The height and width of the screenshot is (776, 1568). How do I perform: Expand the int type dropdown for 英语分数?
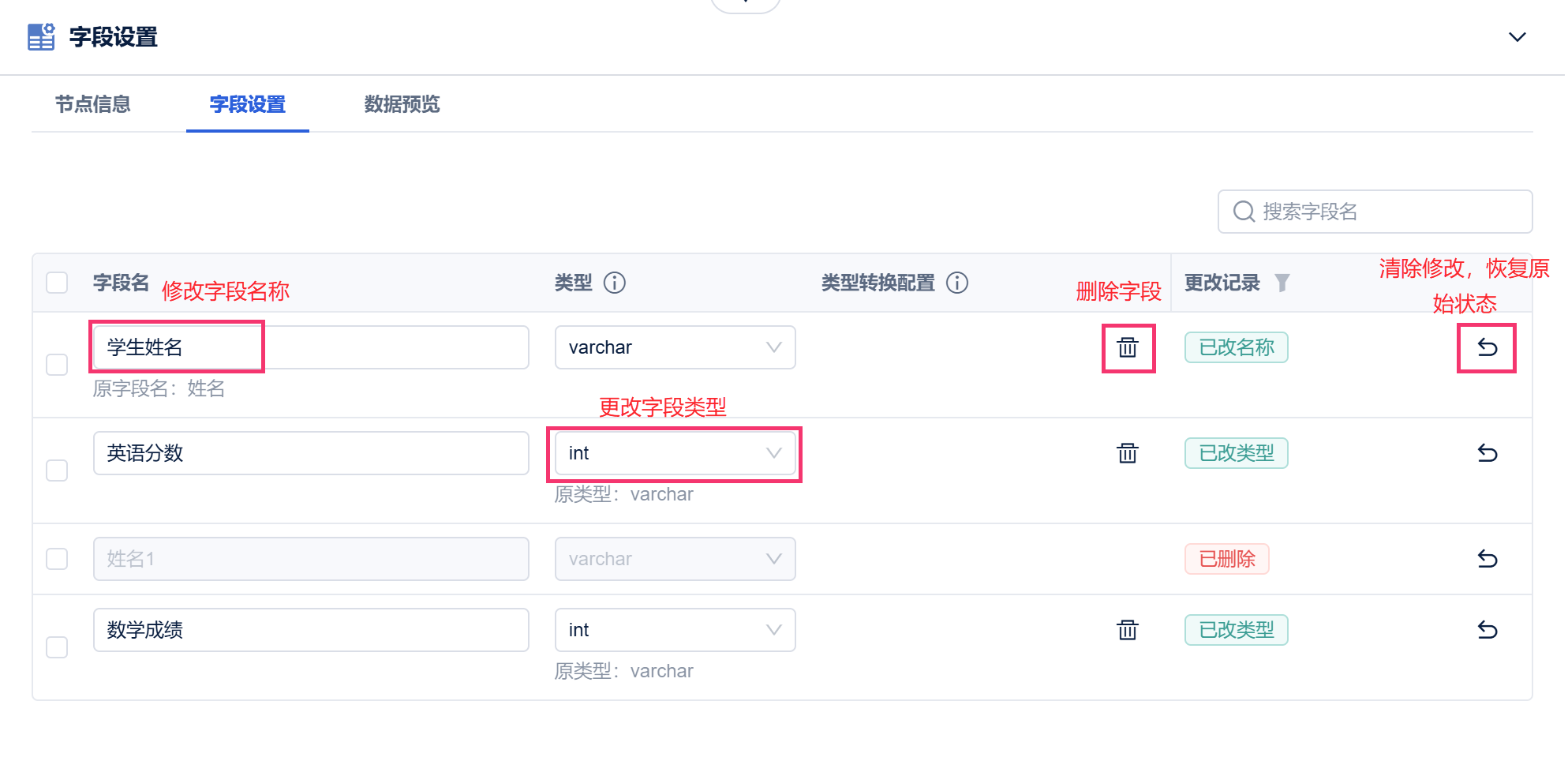point(675,453)
